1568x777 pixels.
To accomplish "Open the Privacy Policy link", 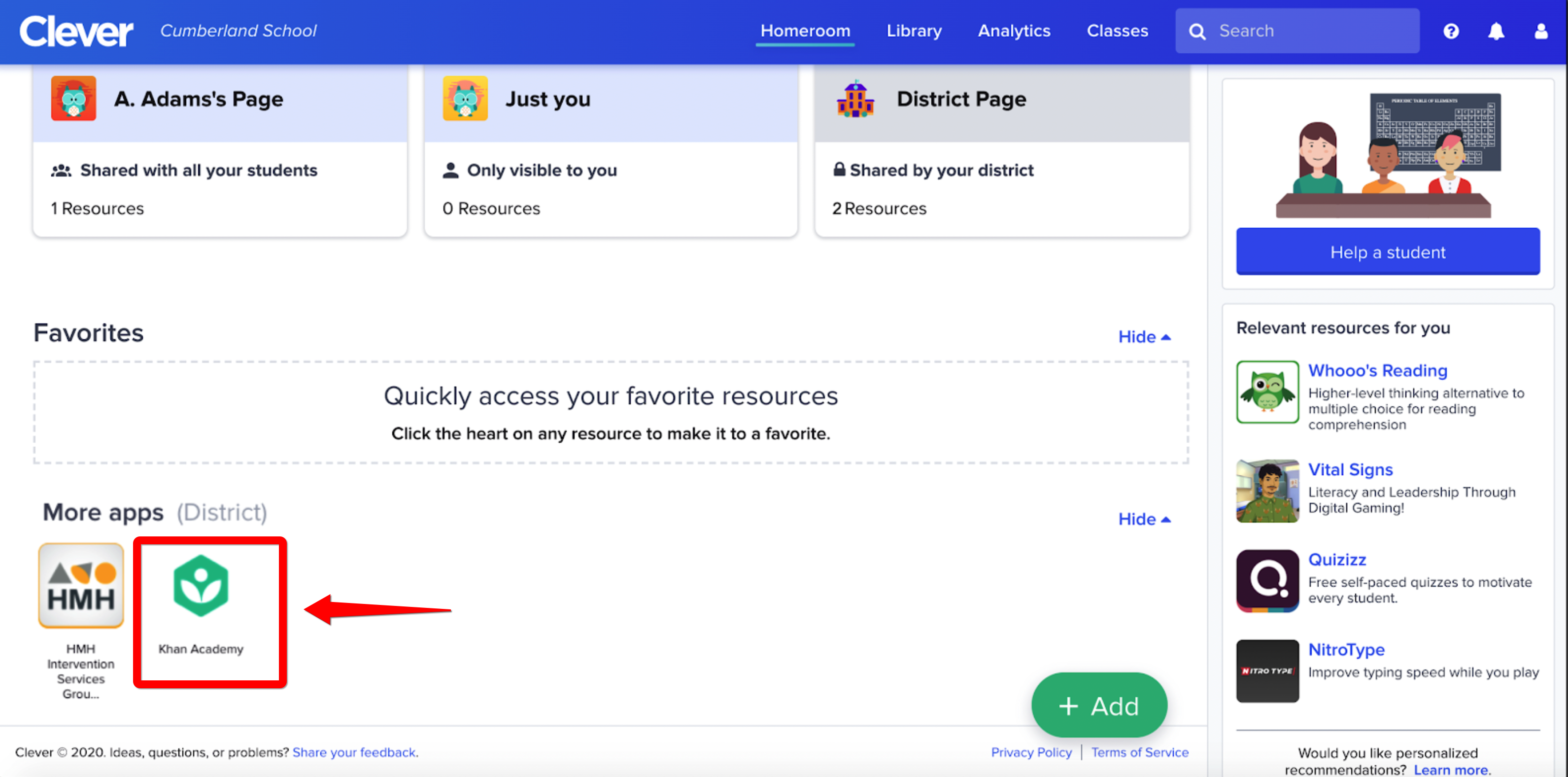I will [x=1031, y=752].
